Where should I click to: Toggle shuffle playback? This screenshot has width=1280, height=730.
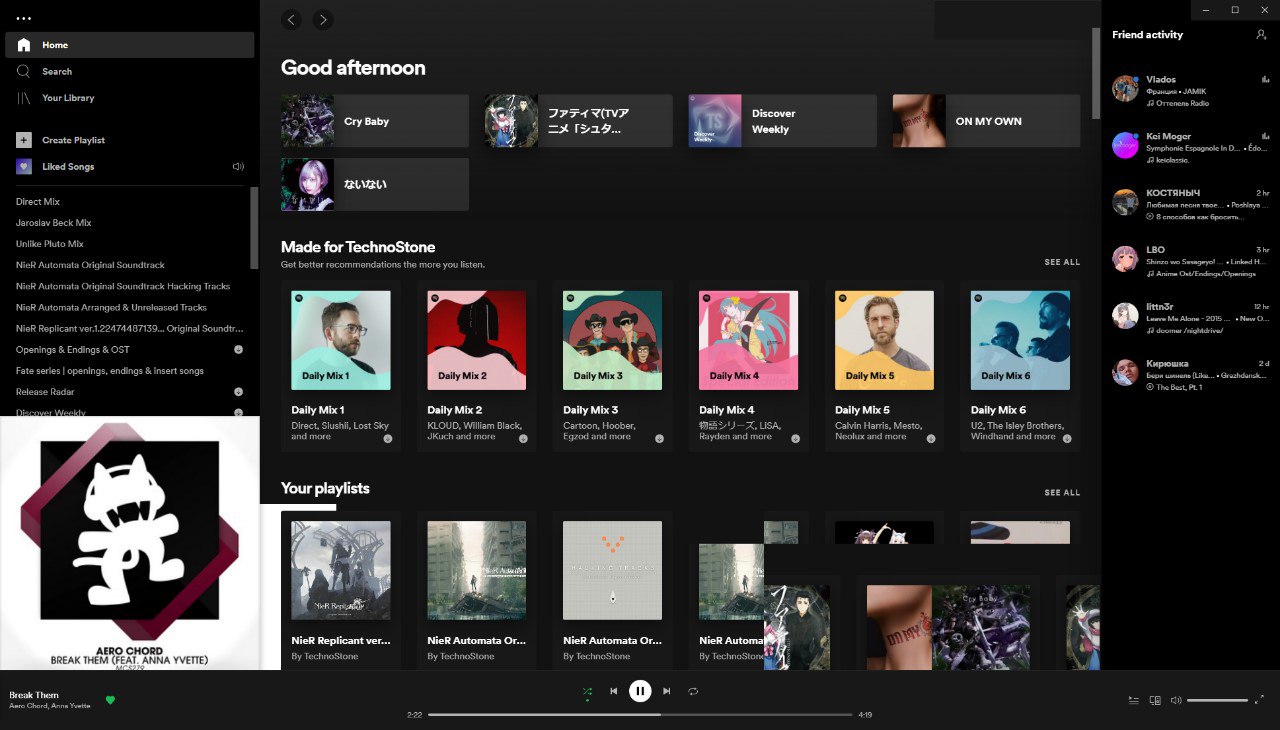pyautogui.click(x=587, y=691)
